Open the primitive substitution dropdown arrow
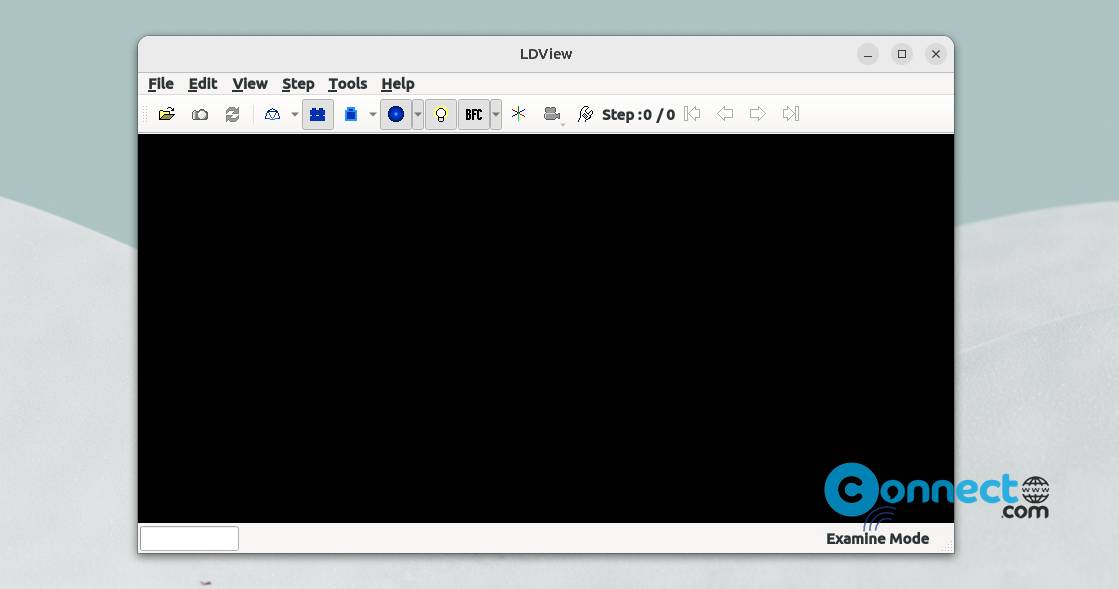This screenshot has height=589, width=1119. (x=373, y=114)
